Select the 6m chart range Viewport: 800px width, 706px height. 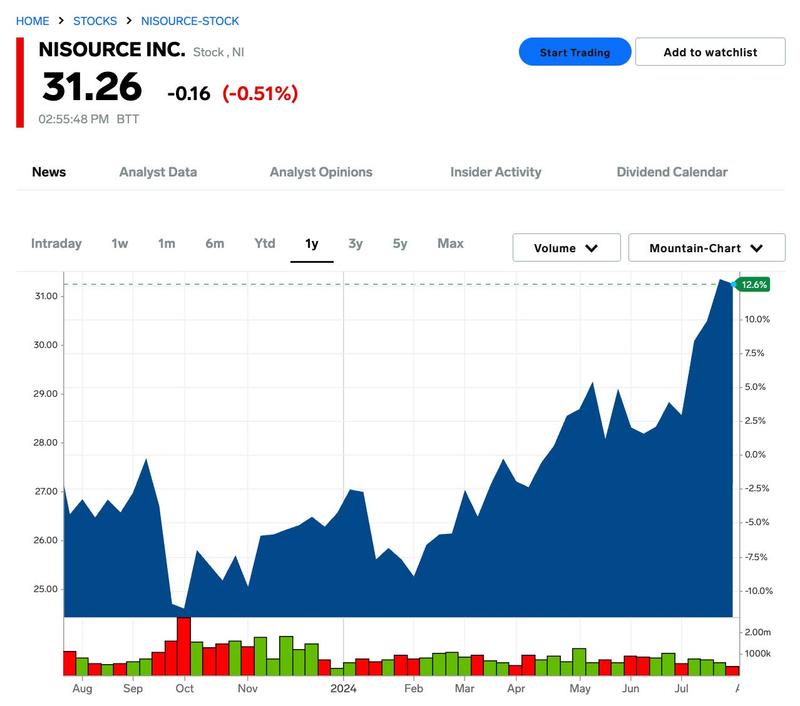pyautogui.click(x=215, y=243)
